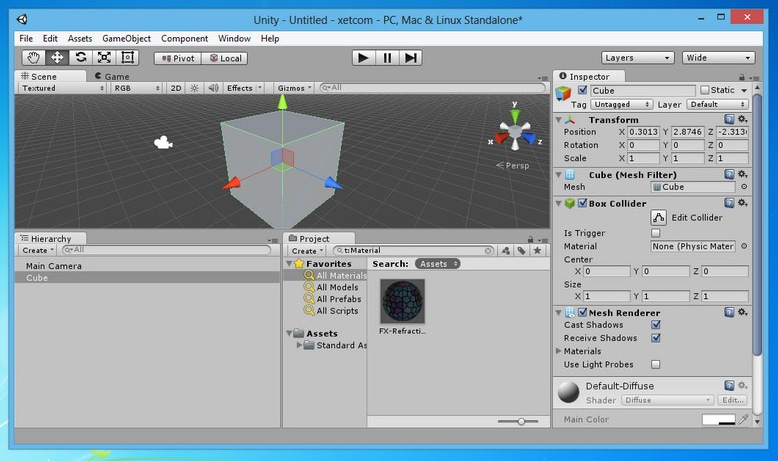Viewport: 778px width, 461px height.
Task: Open the Window menu
Action: pos(234,38)
